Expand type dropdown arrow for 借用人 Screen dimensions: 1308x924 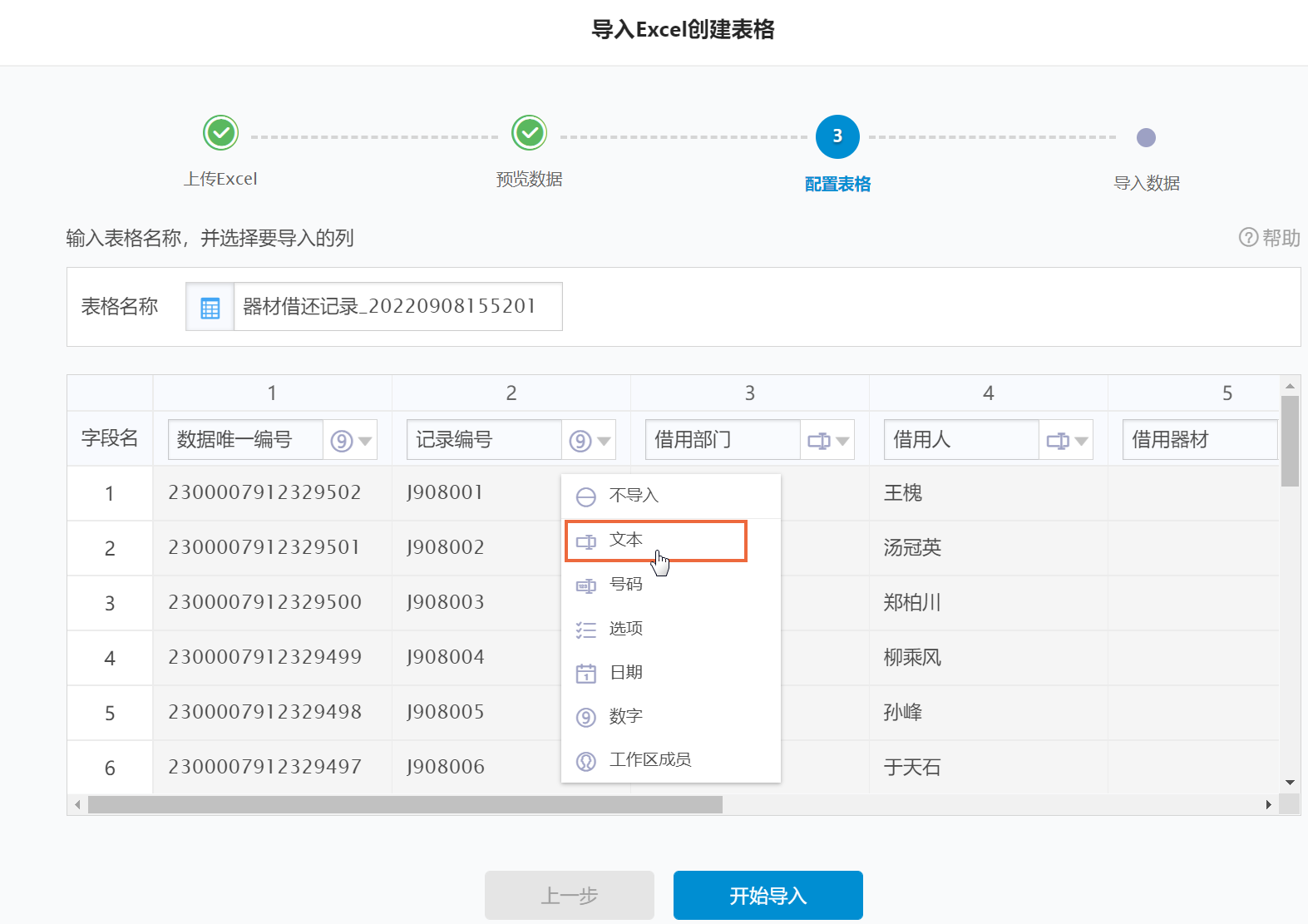[x=1081, y=442]
